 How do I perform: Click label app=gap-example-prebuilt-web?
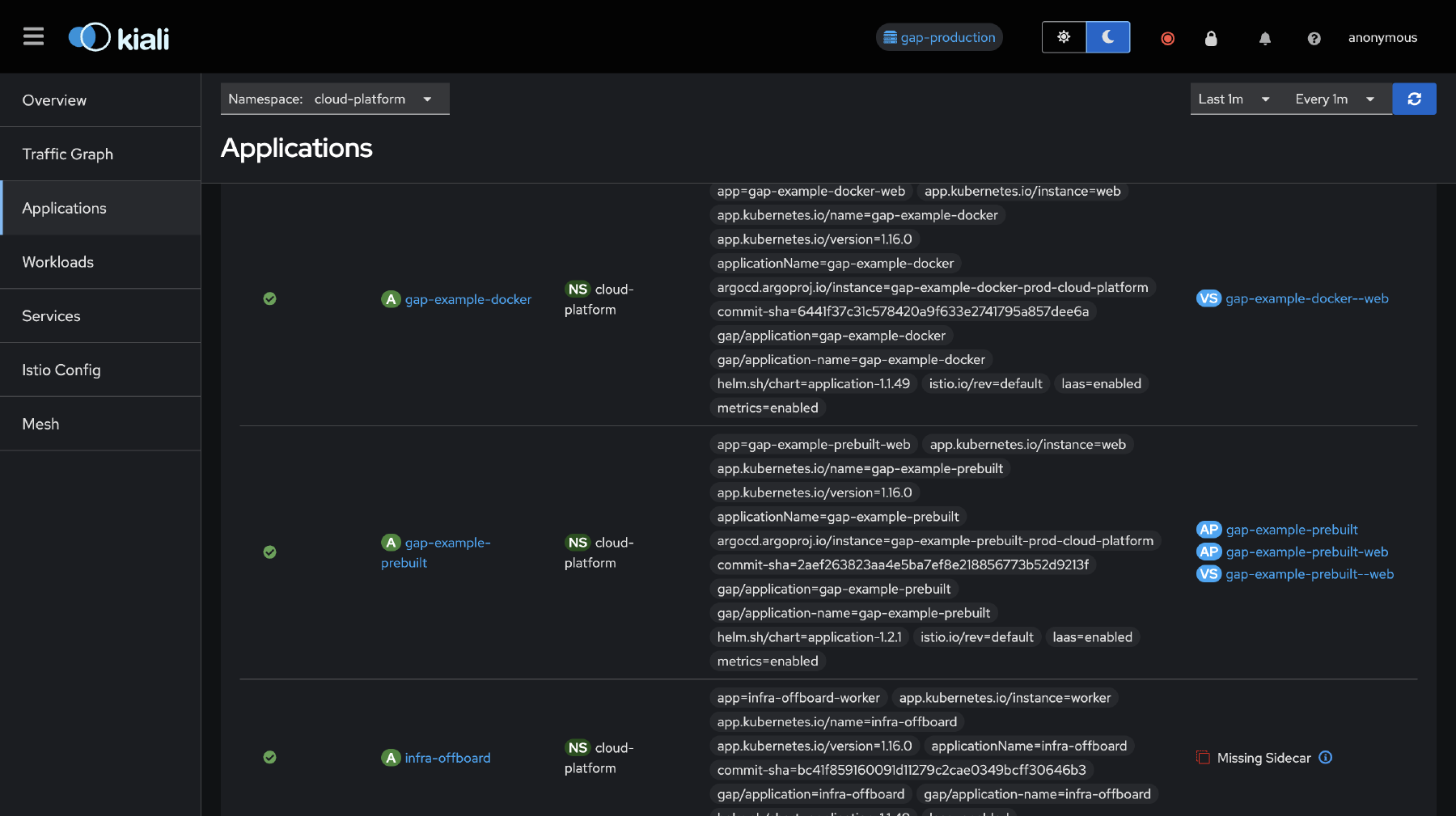click(x=814, y=445)
